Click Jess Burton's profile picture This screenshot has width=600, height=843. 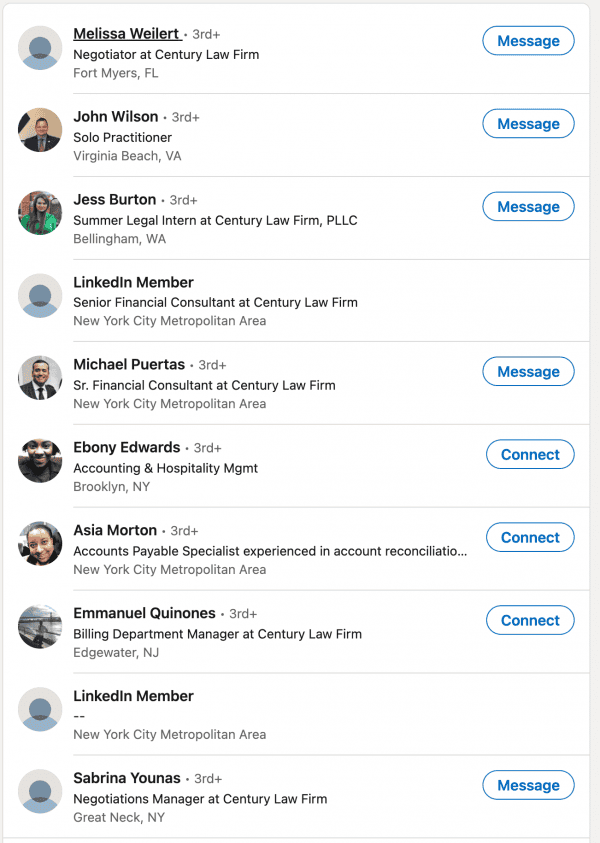(x=40, y=213)
